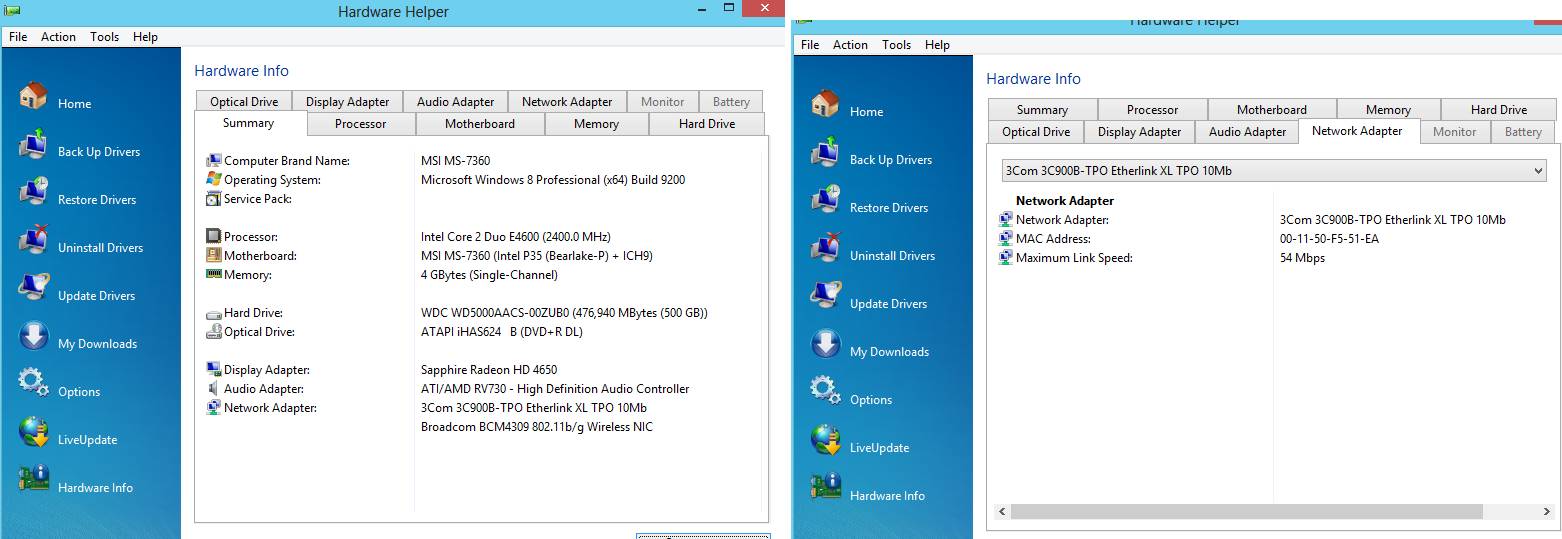1562x539 pixels.
Task: Open Action menu in right window
Action: [850, 45]
